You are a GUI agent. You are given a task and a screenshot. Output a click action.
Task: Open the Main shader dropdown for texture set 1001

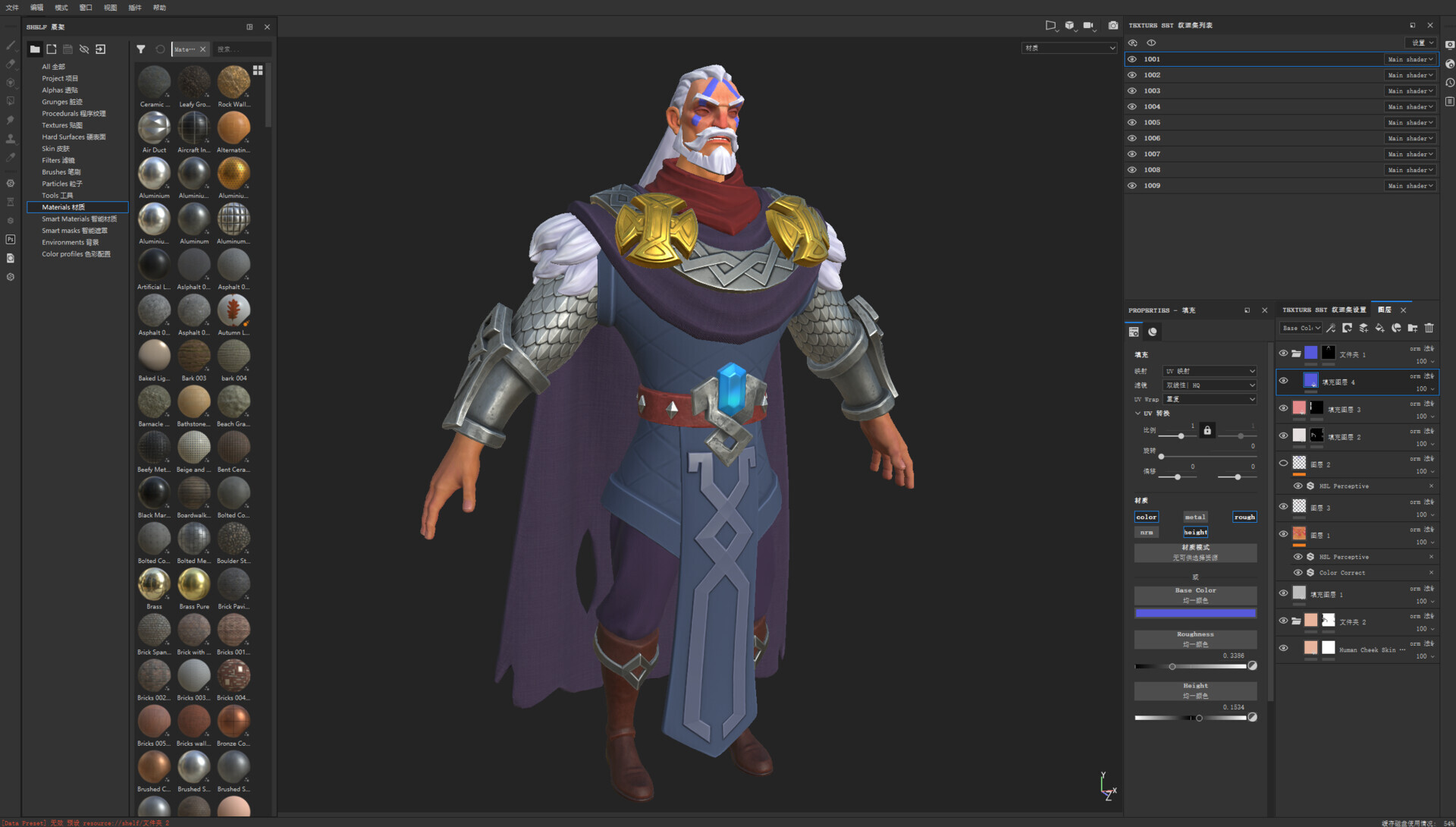[x=1410, y=59]
